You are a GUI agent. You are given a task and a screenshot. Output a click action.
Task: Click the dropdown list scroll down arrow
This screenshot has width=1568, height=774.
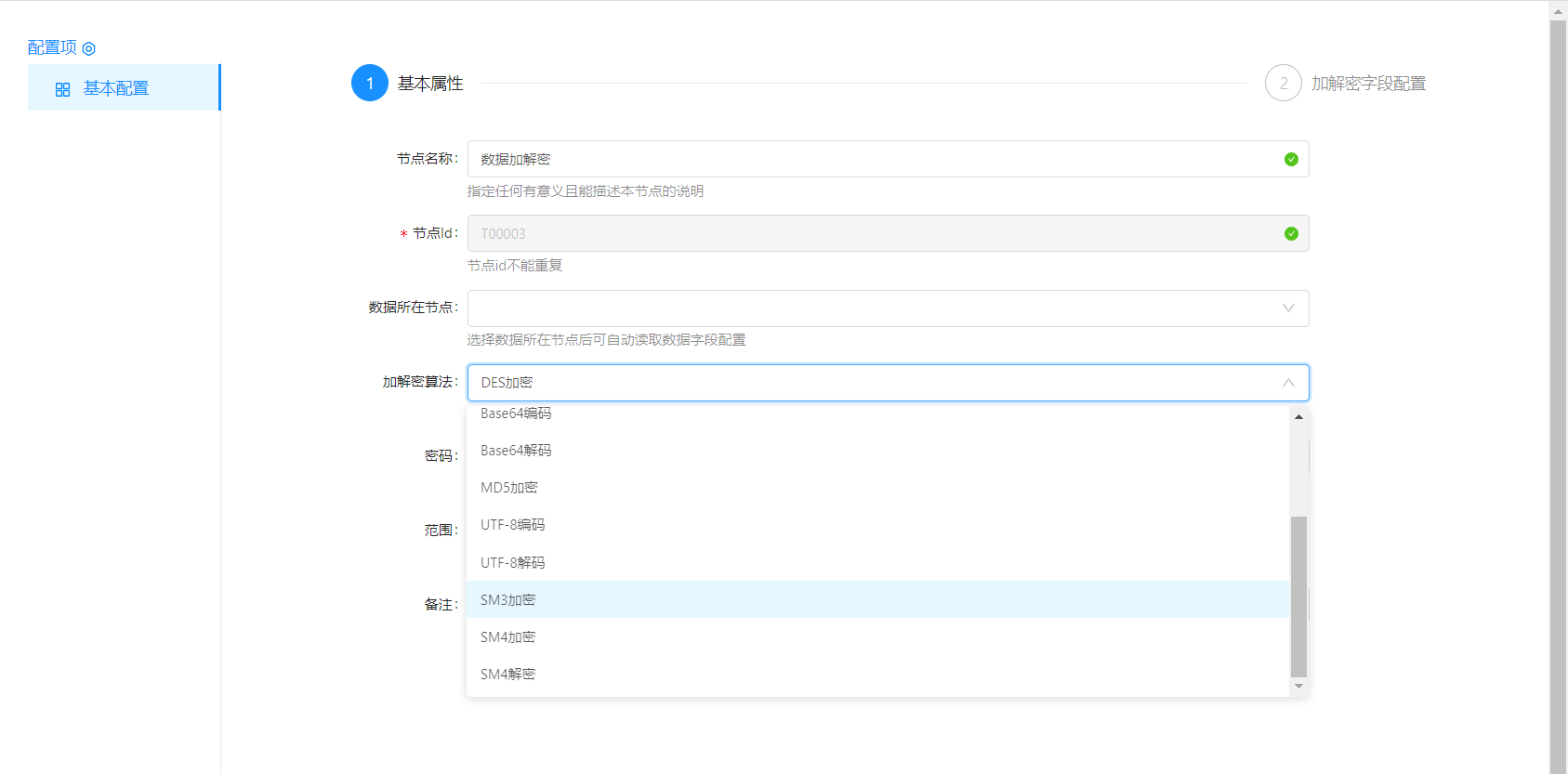point(1298,687)
